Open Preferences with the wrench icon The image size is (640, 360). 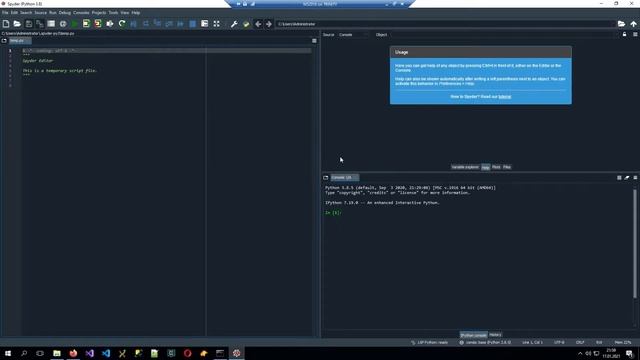pos(234,24)
